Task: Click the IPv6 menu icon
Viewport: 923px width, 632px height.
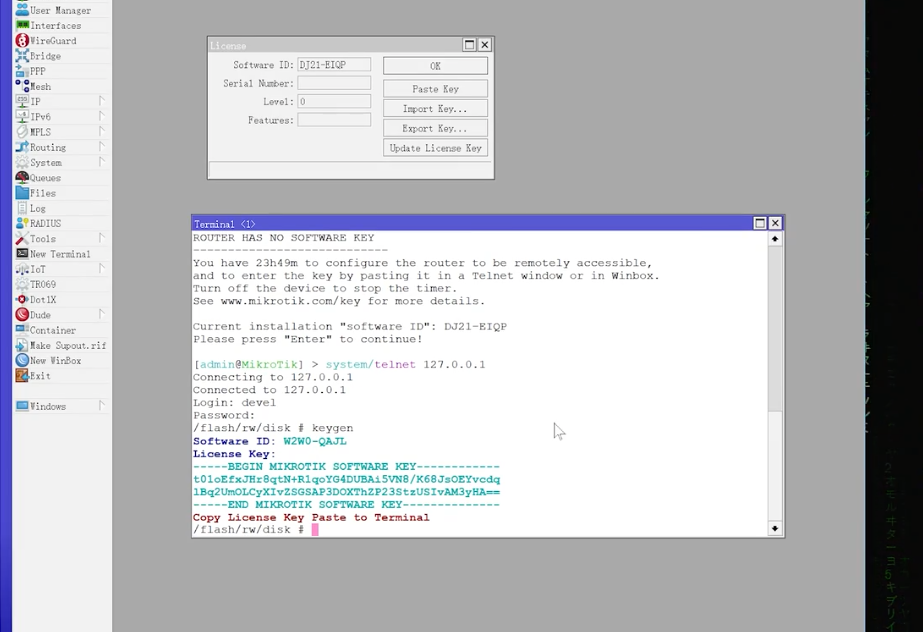Action: [22, 117]
